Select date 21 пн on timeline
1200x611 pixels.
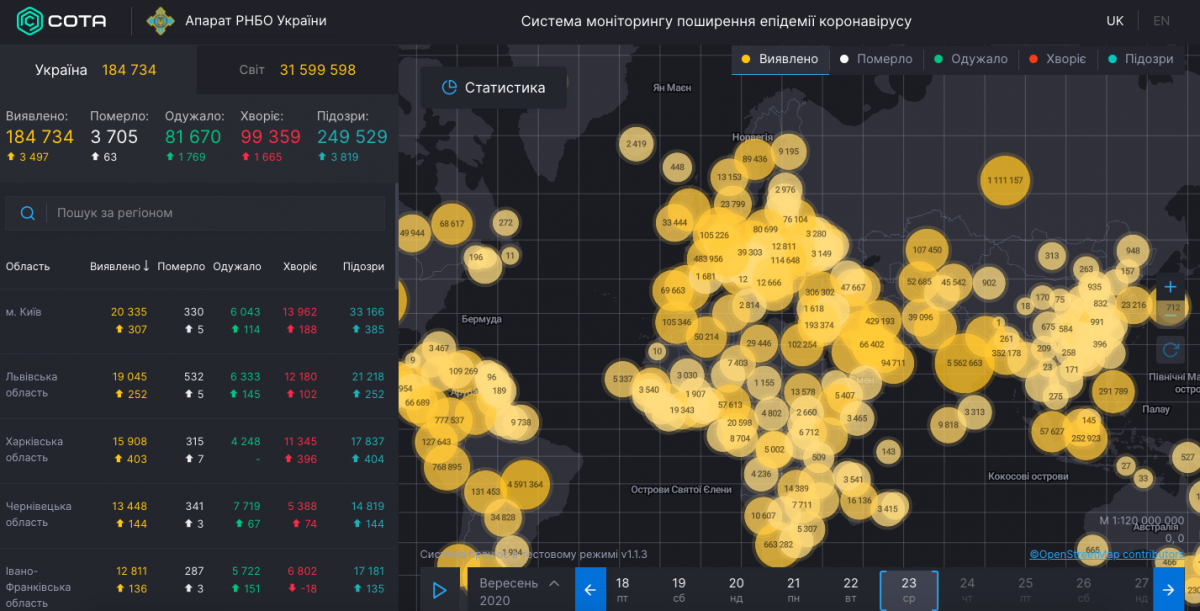pyautogui.click(x=793, y=590)
